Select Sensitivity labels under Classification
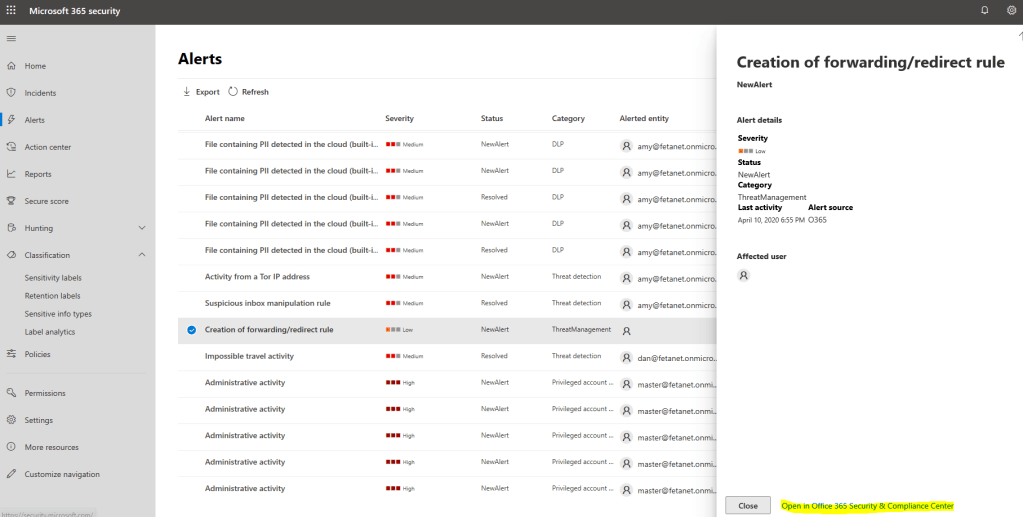Screen dimensions: 1023x517 tap(53, 278)
